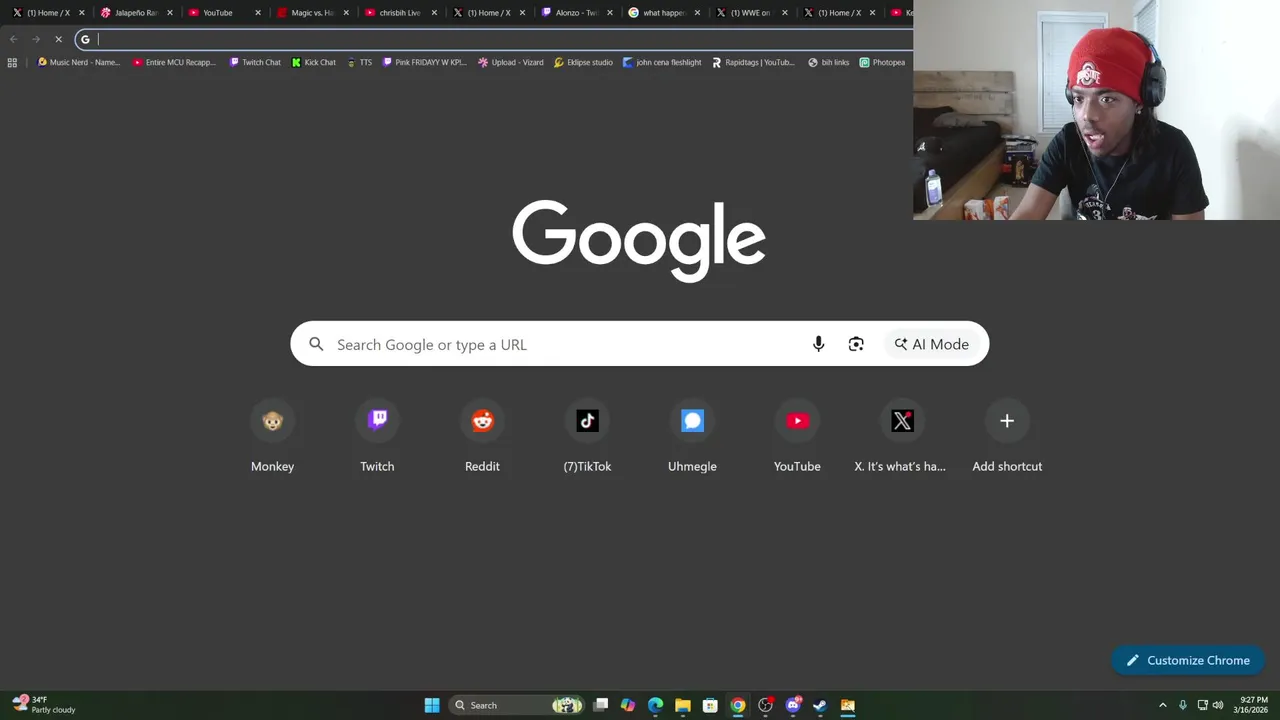The image size is (1280, 720).
Task: Open weather widget showing 34°F
Action: point(45,705)
